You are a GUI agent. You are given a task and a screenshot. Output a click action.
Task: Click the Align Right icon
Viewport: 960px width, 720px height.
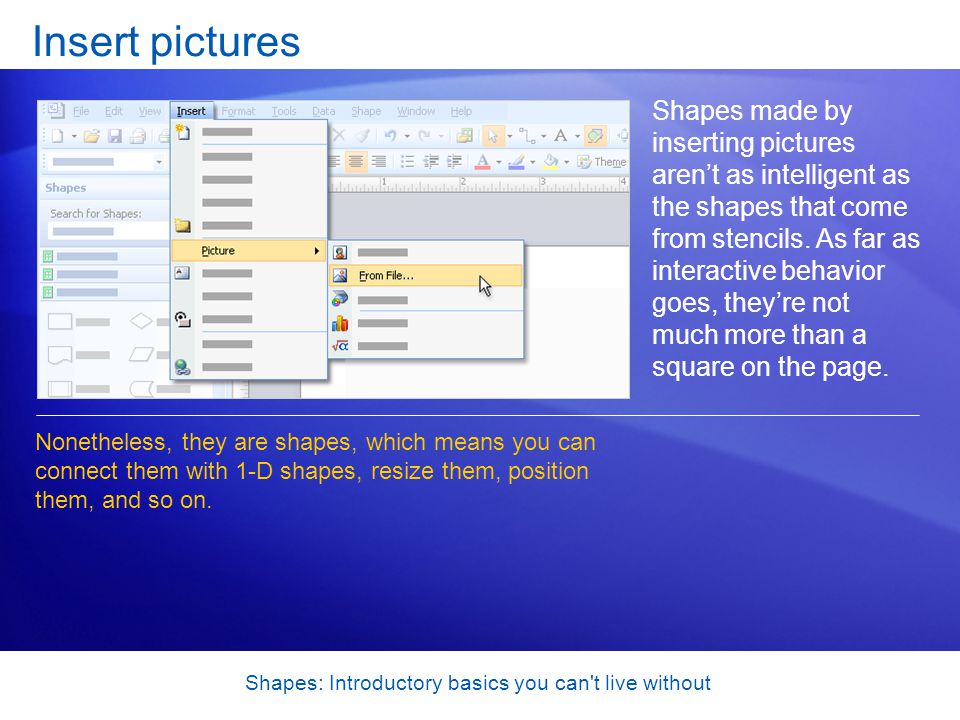[379, 162]
